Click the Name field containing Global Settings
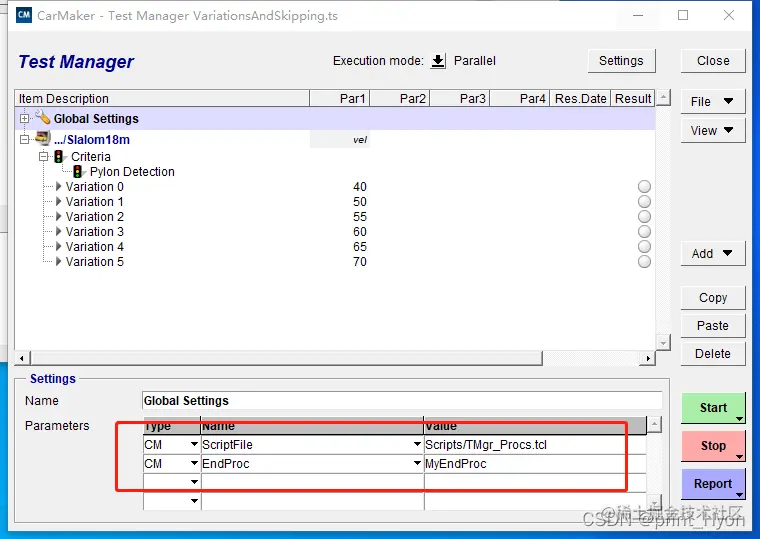This screenshot has height=539, width=760. point(402,401)
